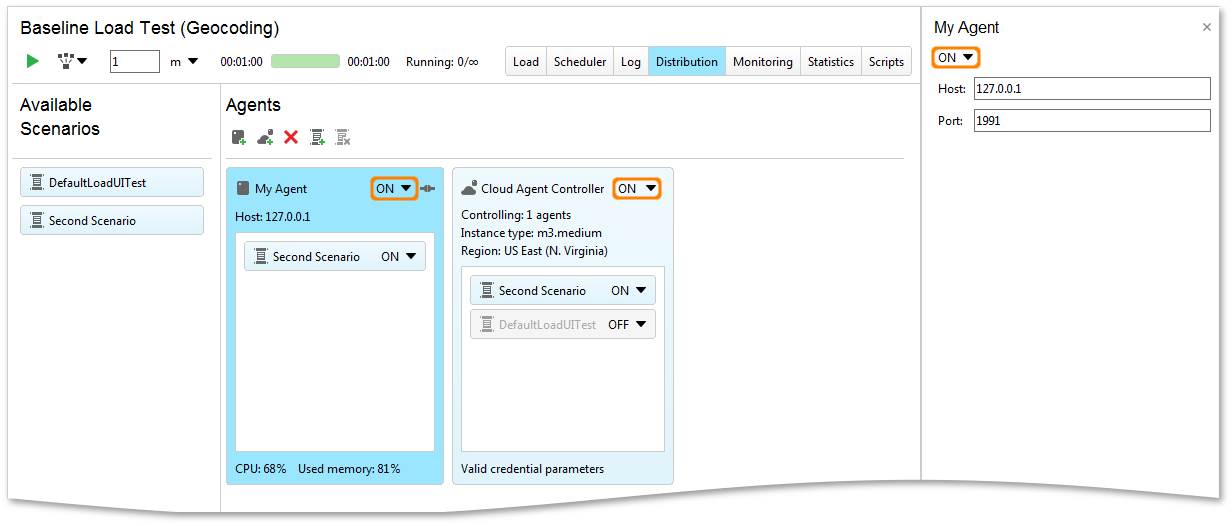Click the connection plug icon on My Agent card
Screen dimensions: 1232x526
tap(428, 188)
